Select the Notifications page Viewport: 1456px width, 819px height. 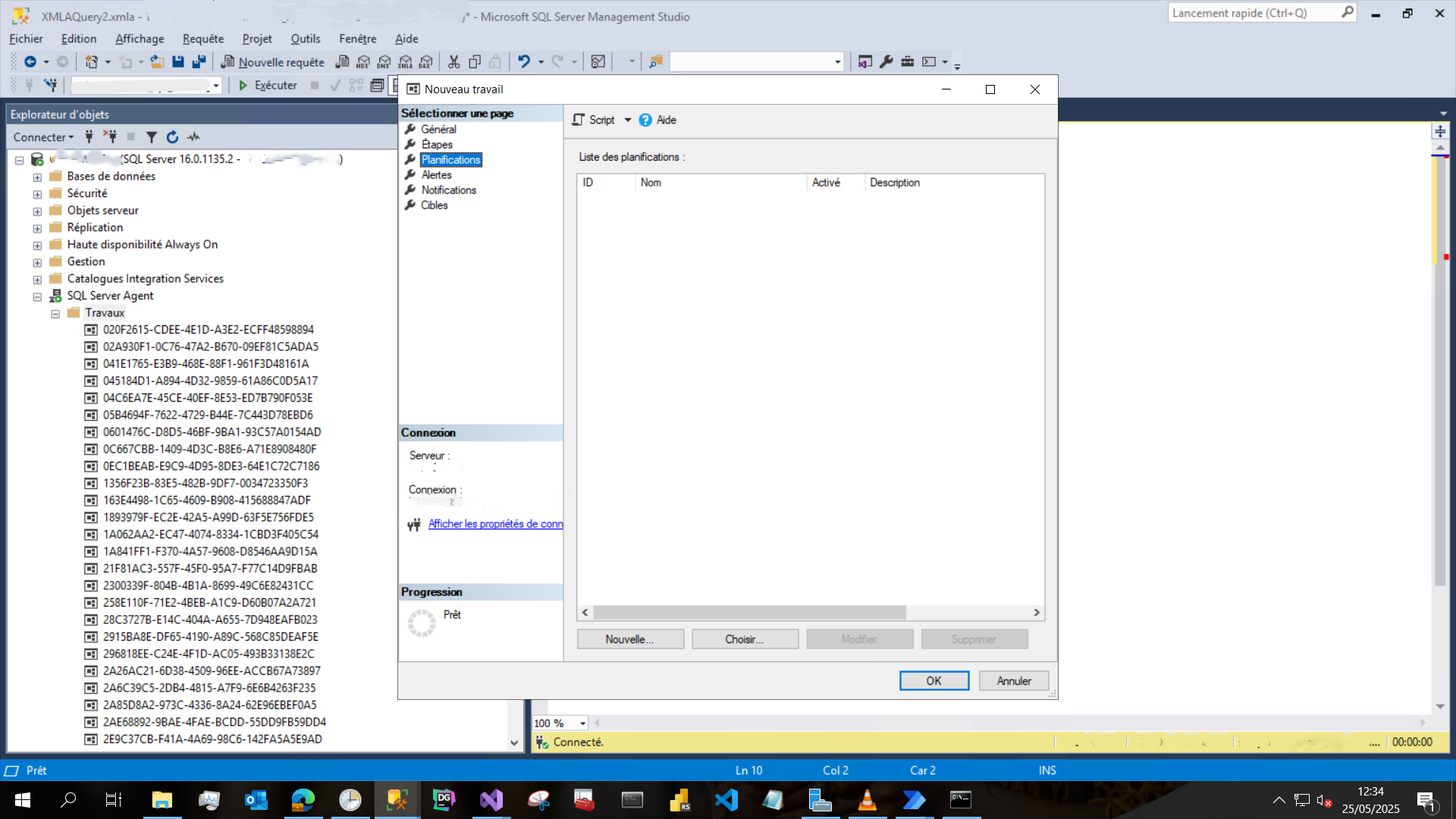pyautogui.click(x=449, y=190)
